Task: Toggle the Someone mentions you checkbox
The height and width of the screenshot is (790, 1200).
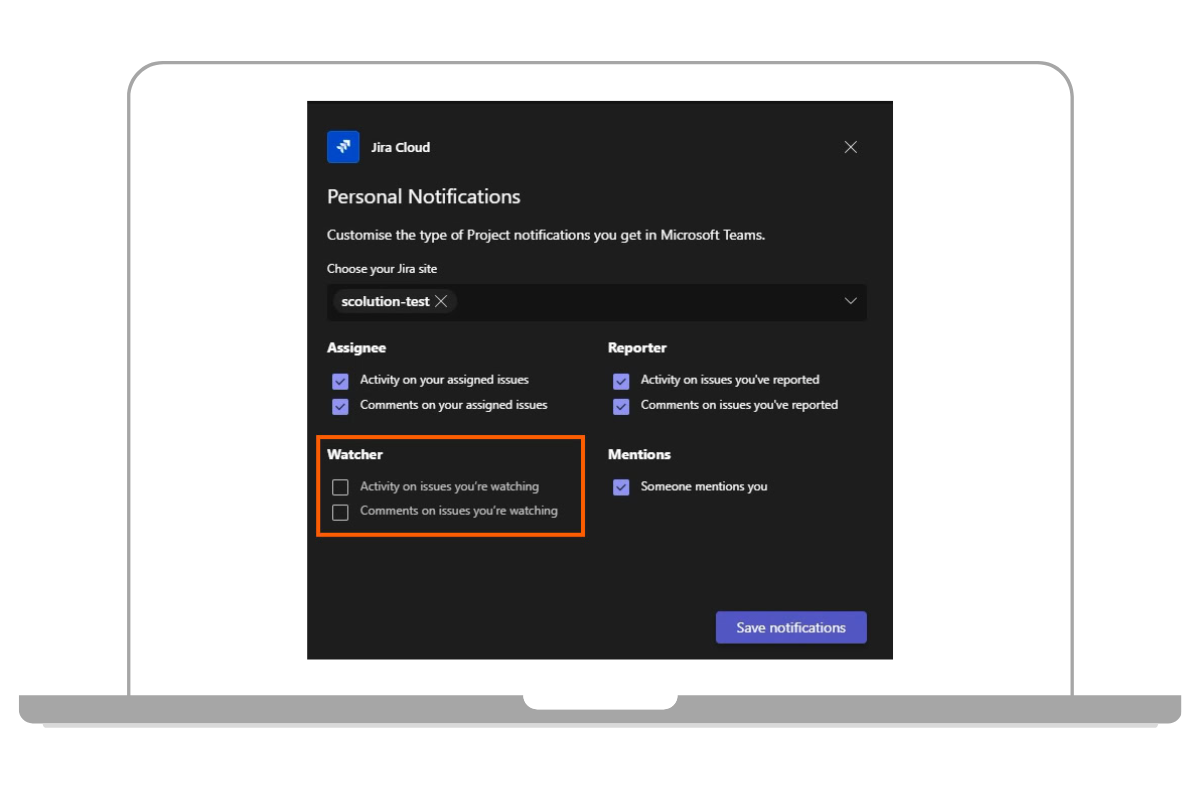Action: 621,487
